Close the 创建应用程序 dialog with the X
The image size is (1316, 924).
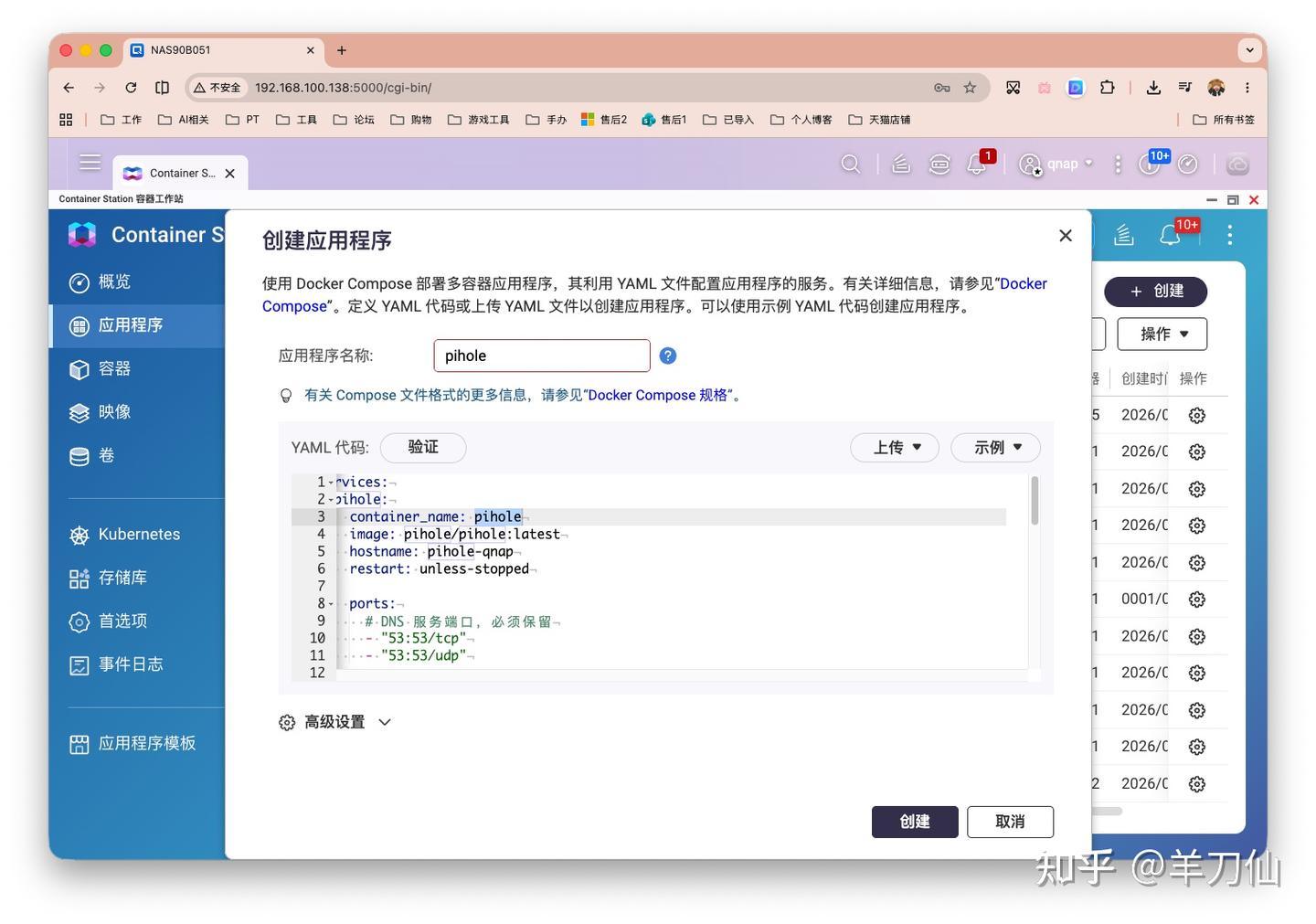pos(1065,236)
